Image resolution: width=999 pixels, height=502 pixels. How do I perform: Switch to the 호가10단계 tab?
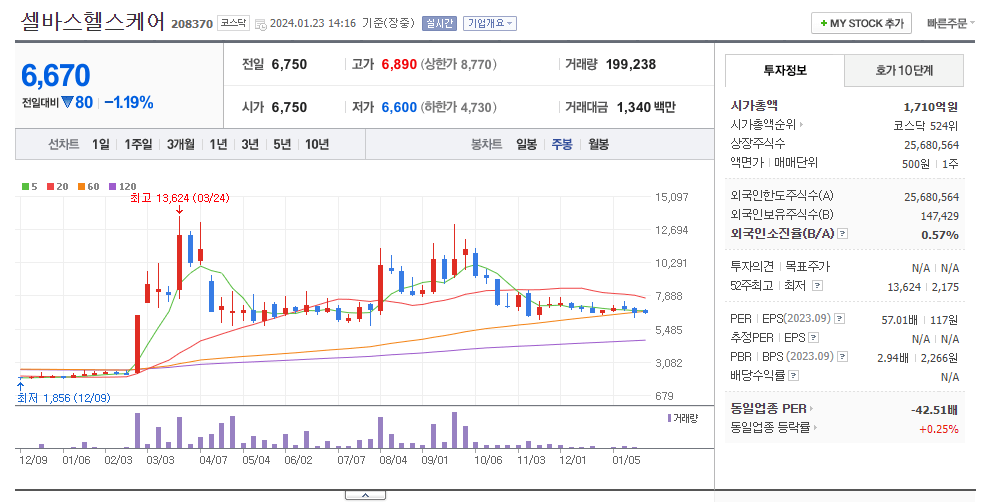(x=904, y=70)
